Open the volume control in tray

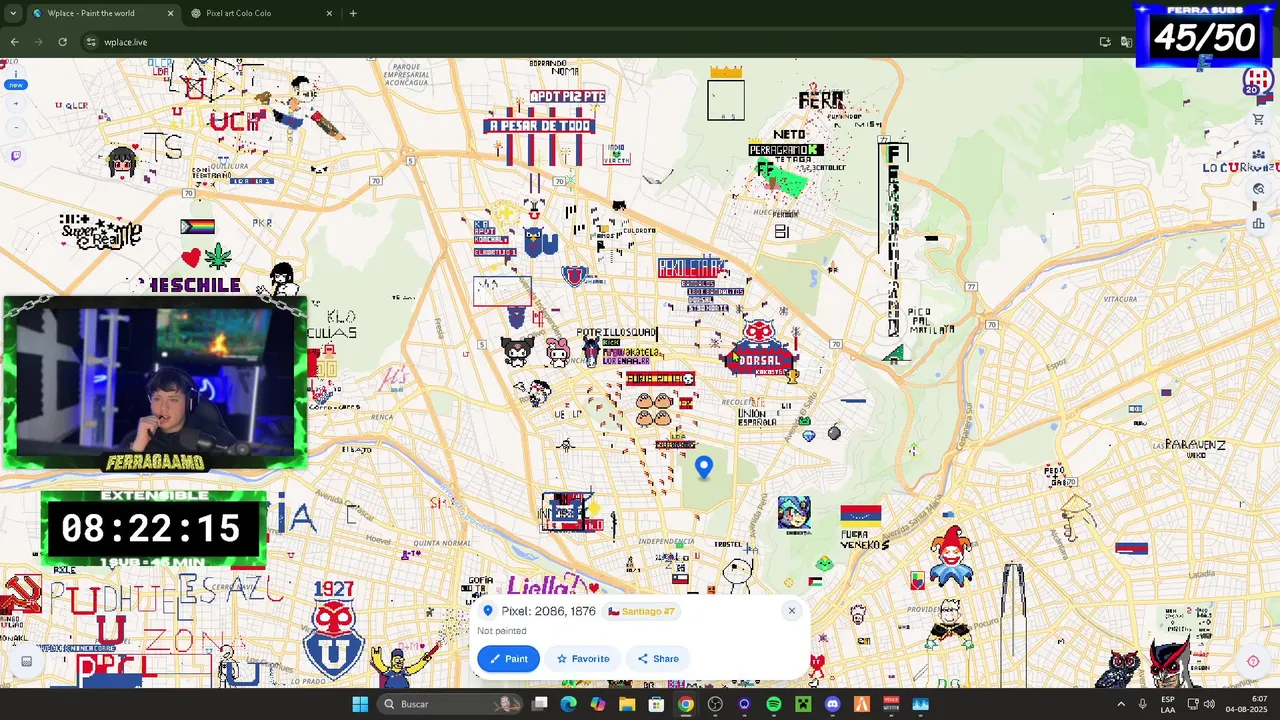(x=1209, y=704)
